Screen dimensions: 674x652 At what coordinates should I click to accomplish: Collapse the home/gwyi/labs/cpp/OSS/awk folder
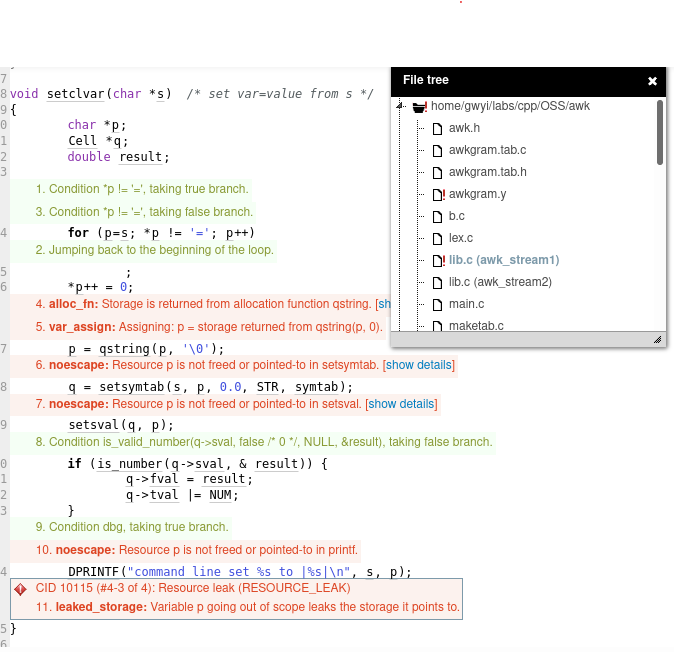click(x=400, y=106)
